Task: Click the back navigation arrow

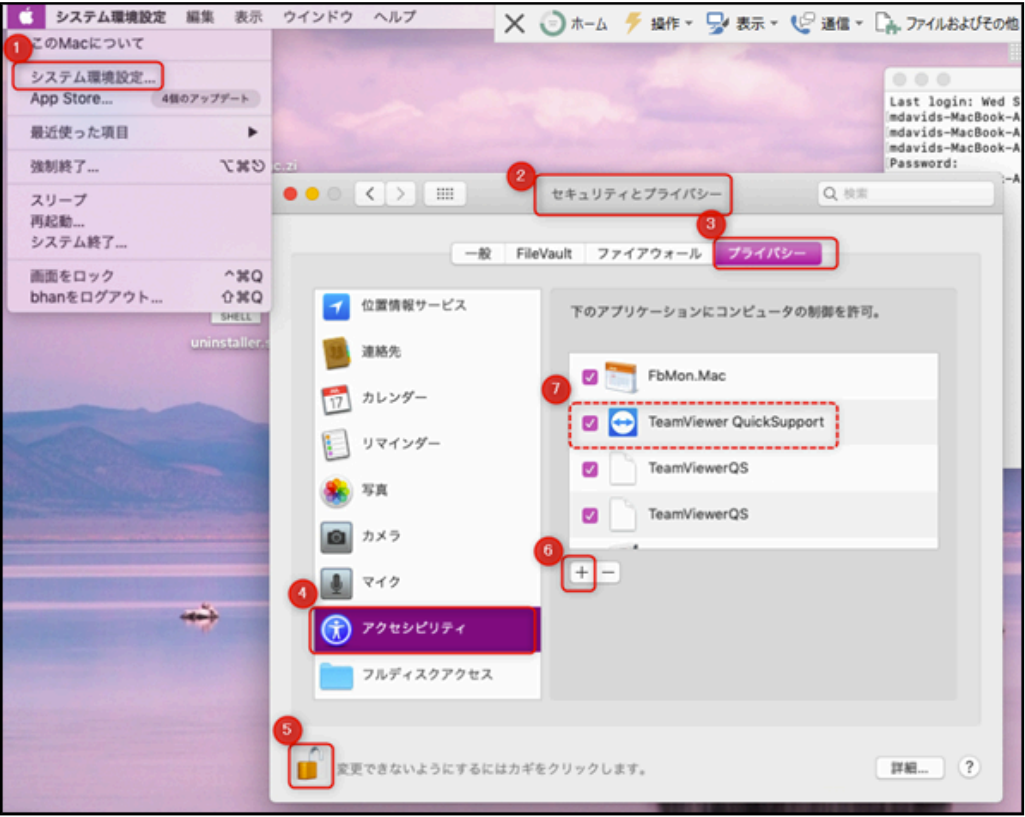Action: point(370,194)
